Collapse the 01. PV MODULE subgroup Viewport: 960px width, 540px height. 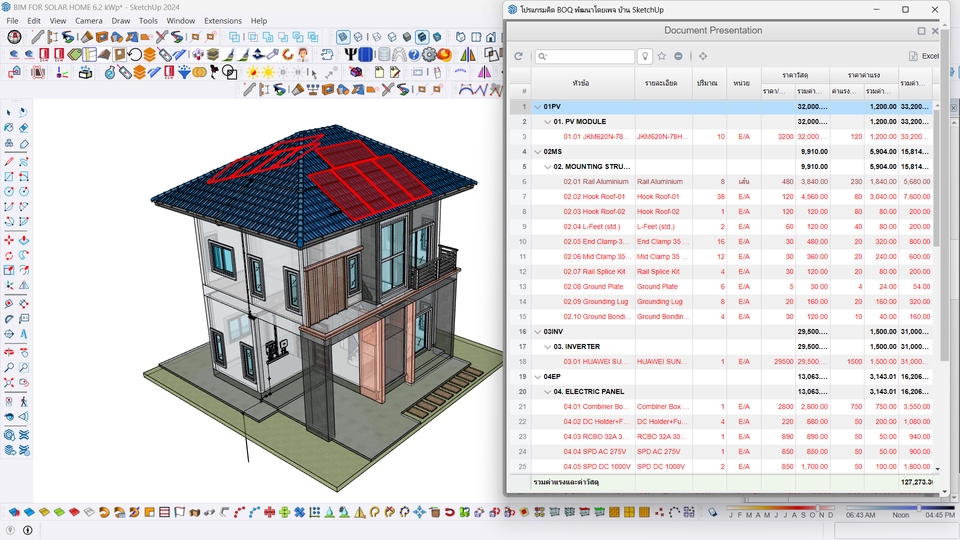point(548,122)
